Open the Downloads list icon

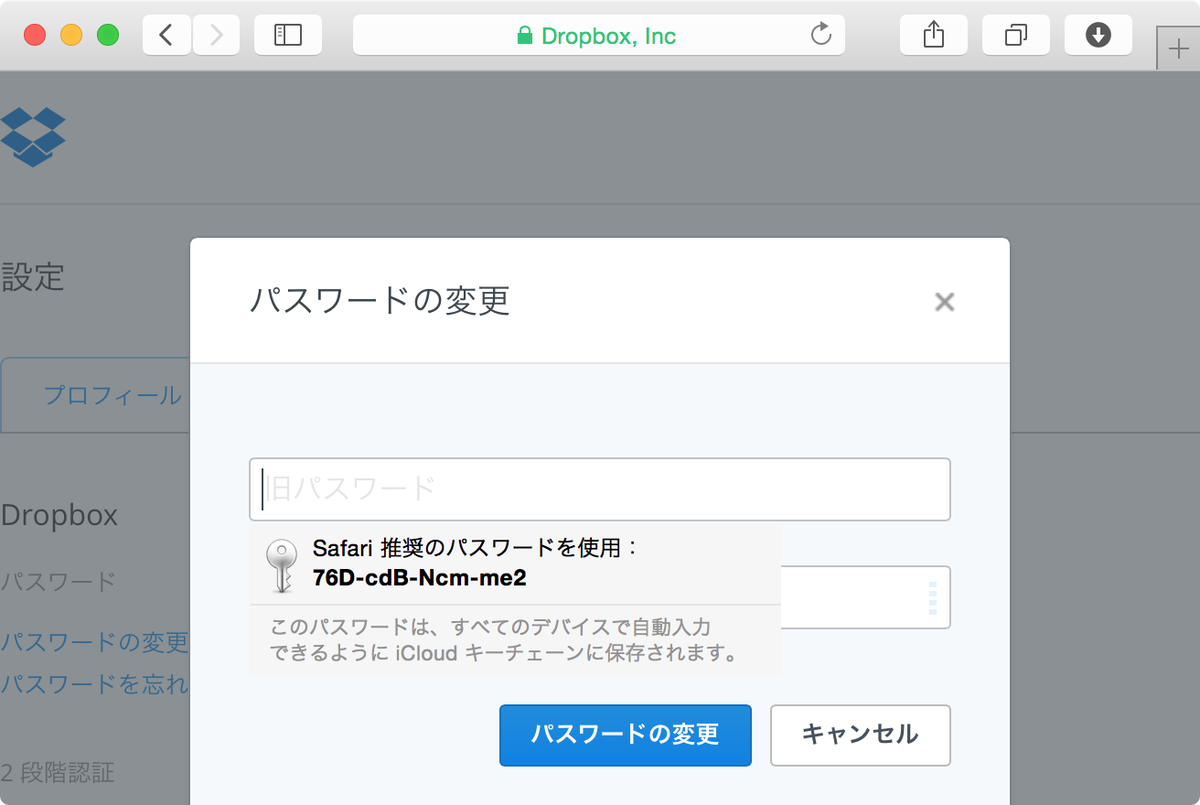1098,36
